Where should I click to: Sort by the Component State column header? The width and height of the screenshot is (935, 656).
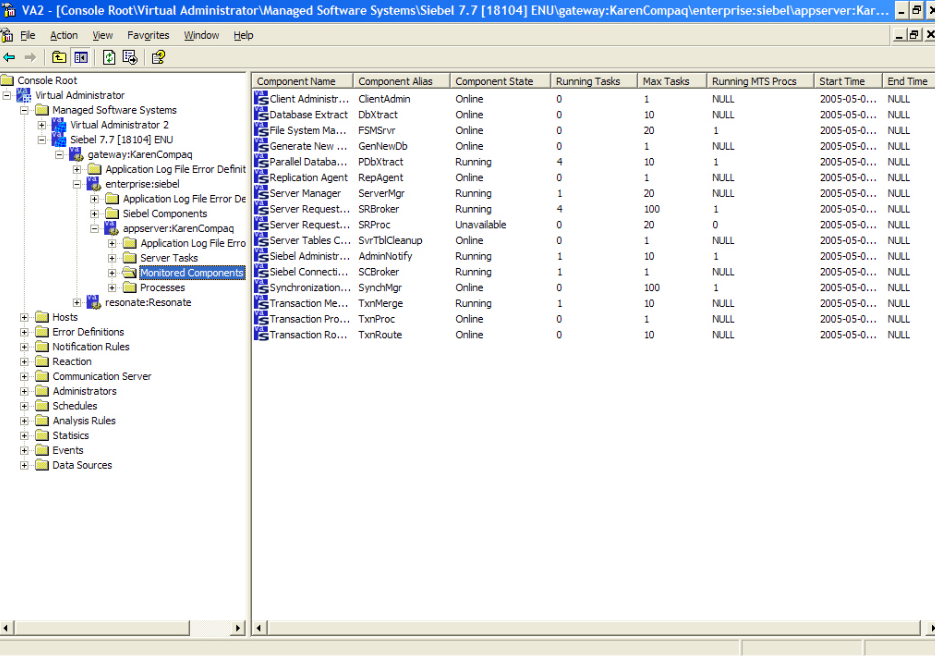[500, 81]
